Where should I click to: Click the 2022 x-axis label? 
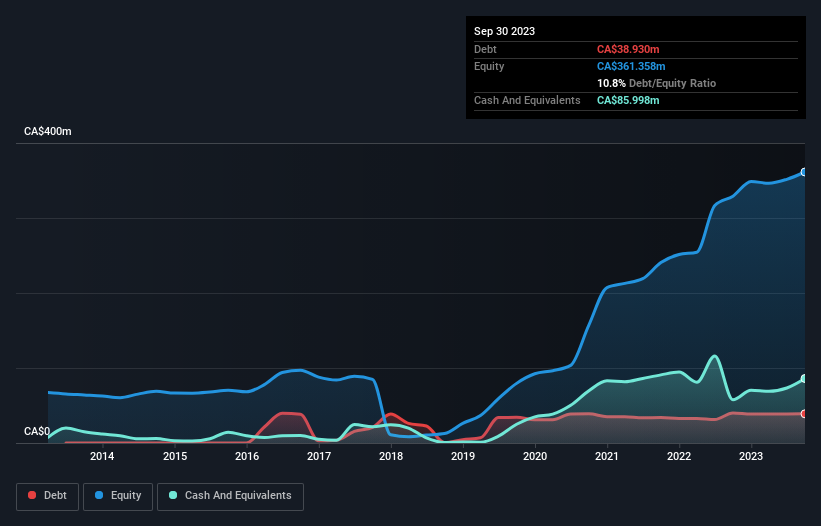pyautogui.click(x=679, y=456)
